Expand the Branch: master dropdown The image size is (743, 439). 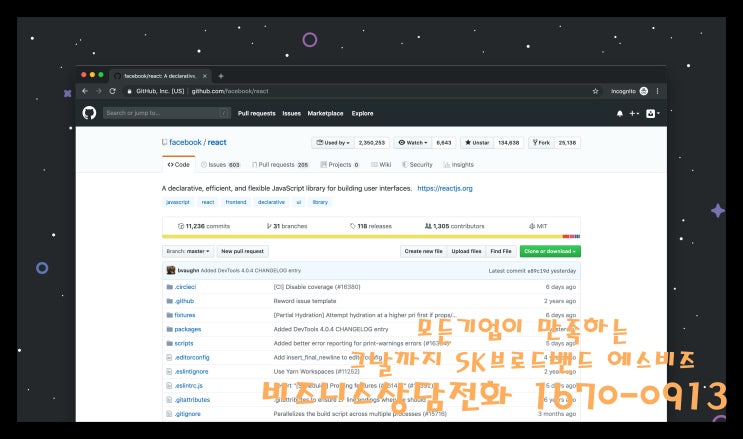(x=188, y=251)
